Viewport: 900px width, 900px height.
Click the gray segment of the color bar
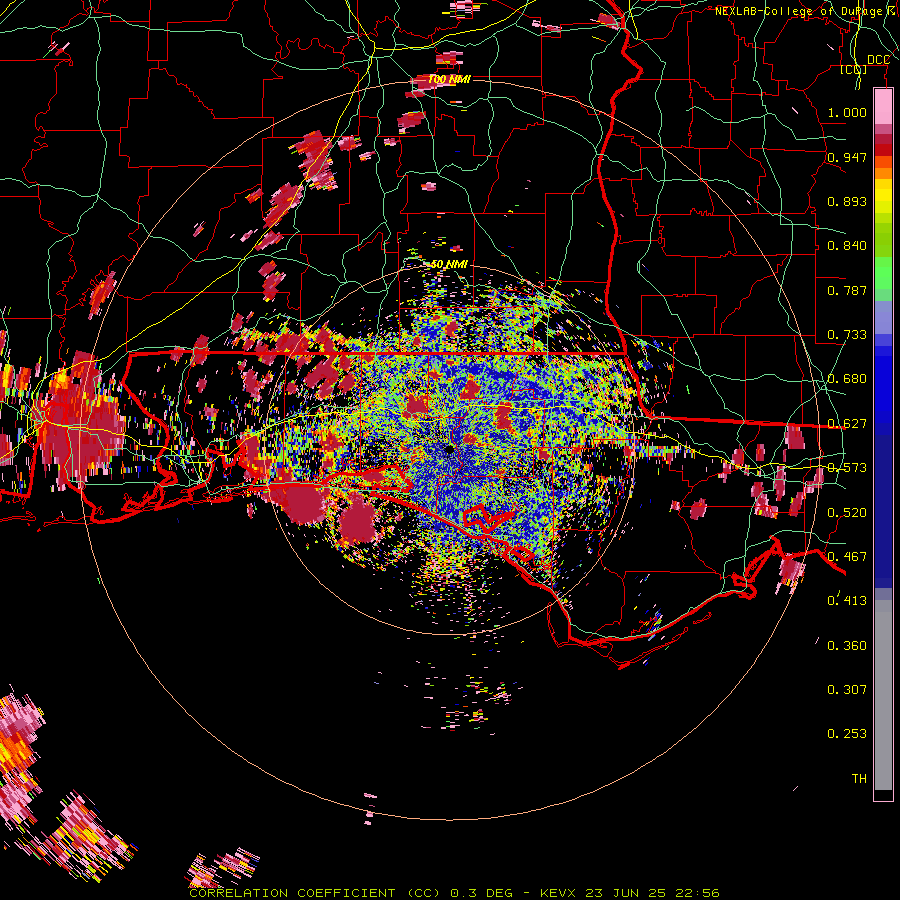[883, 695]
